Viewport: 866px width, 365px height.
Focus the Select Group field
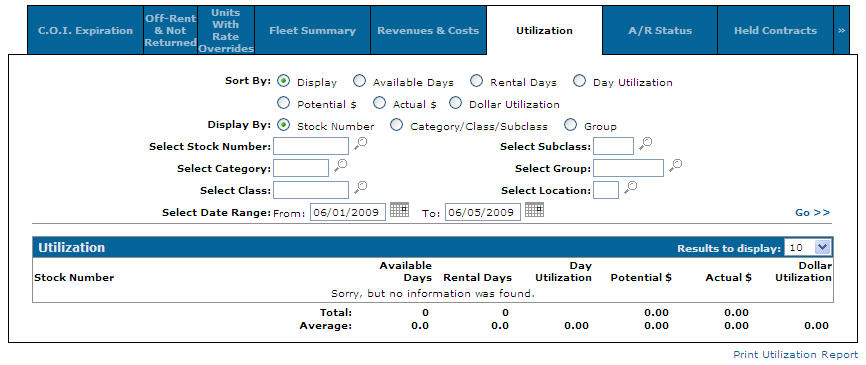(629, 168)
